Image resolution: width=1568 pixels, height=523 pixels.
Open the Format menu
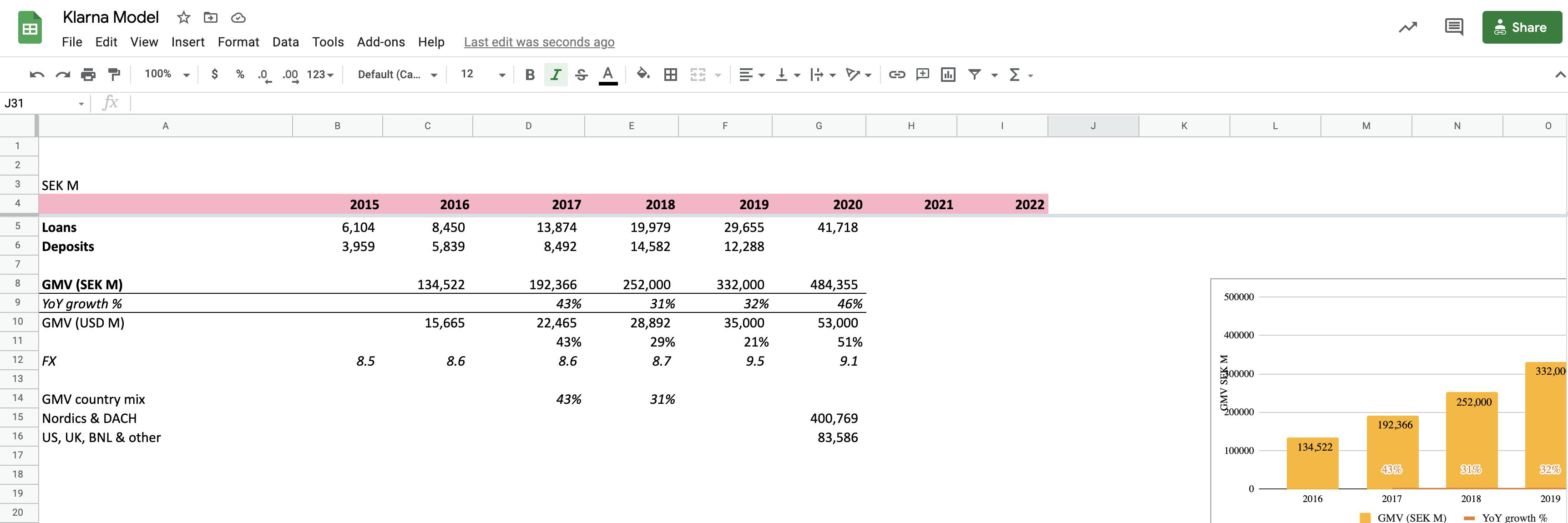click(x=238, y=42)
